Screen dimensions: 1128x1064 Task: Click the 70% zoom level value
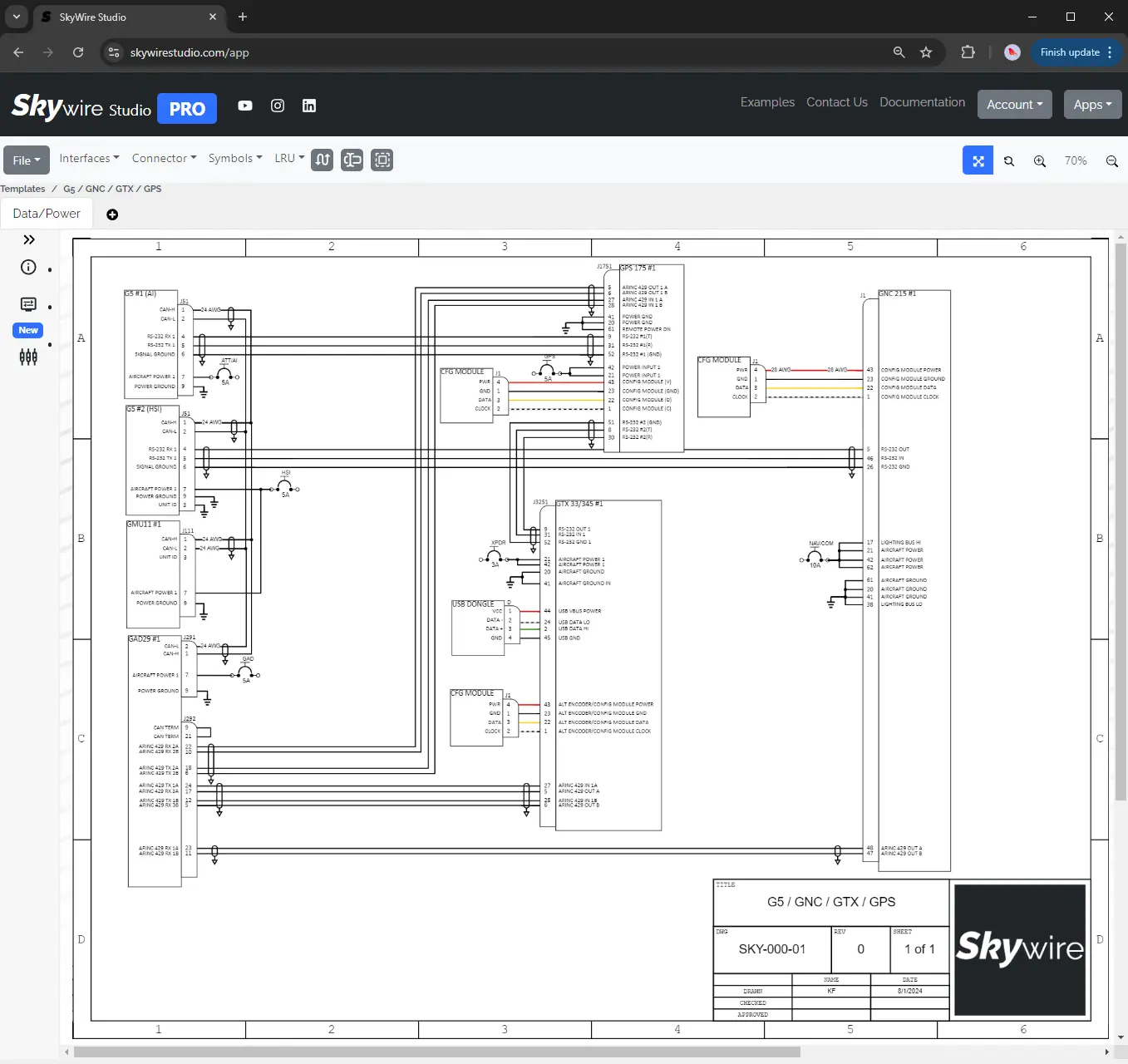pos(1076,160)
